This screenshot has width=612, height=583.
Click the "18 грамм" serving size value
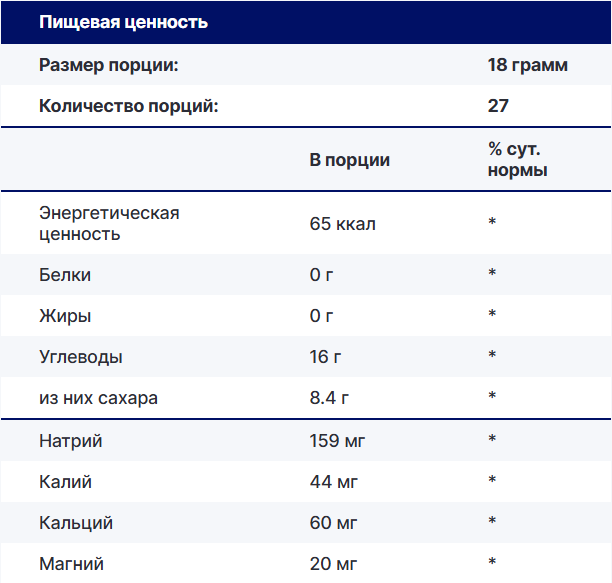(x=527, y=65)
